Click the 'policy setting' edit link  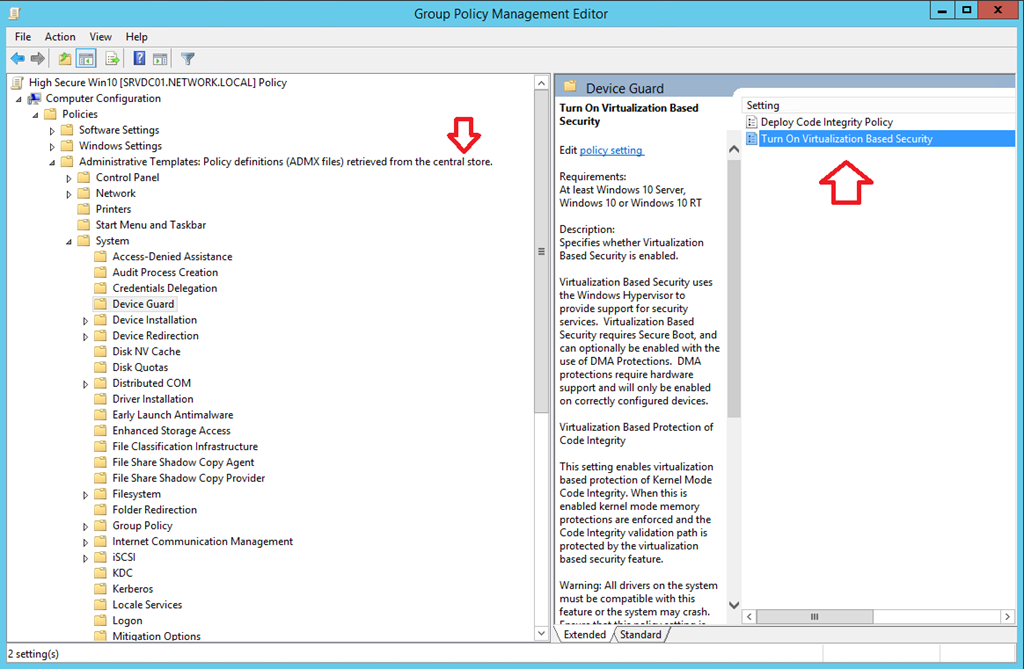pyautogui.click(x=611, y=150)
